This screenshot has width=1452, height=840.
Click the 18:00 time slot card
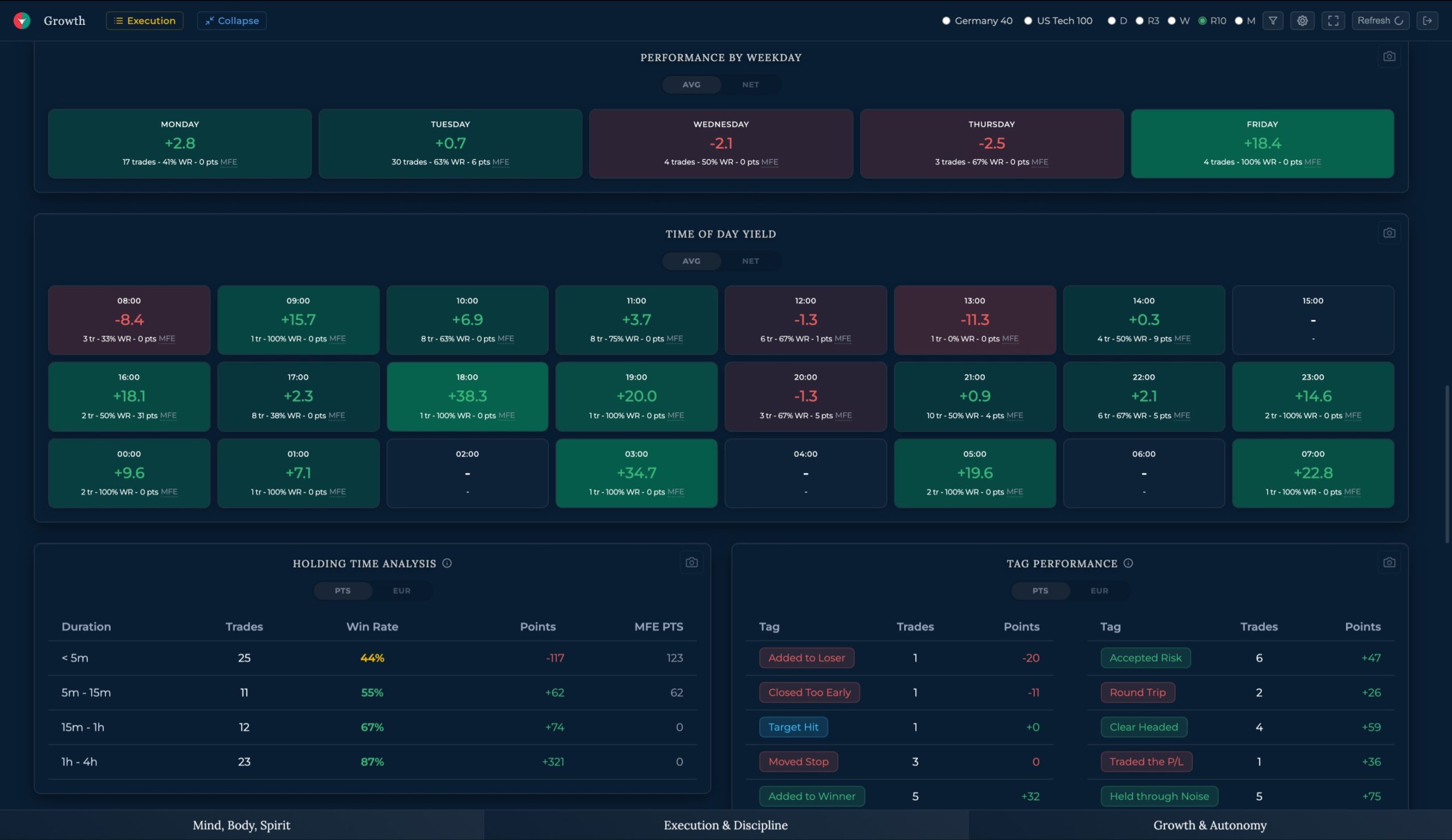[467, 396]
